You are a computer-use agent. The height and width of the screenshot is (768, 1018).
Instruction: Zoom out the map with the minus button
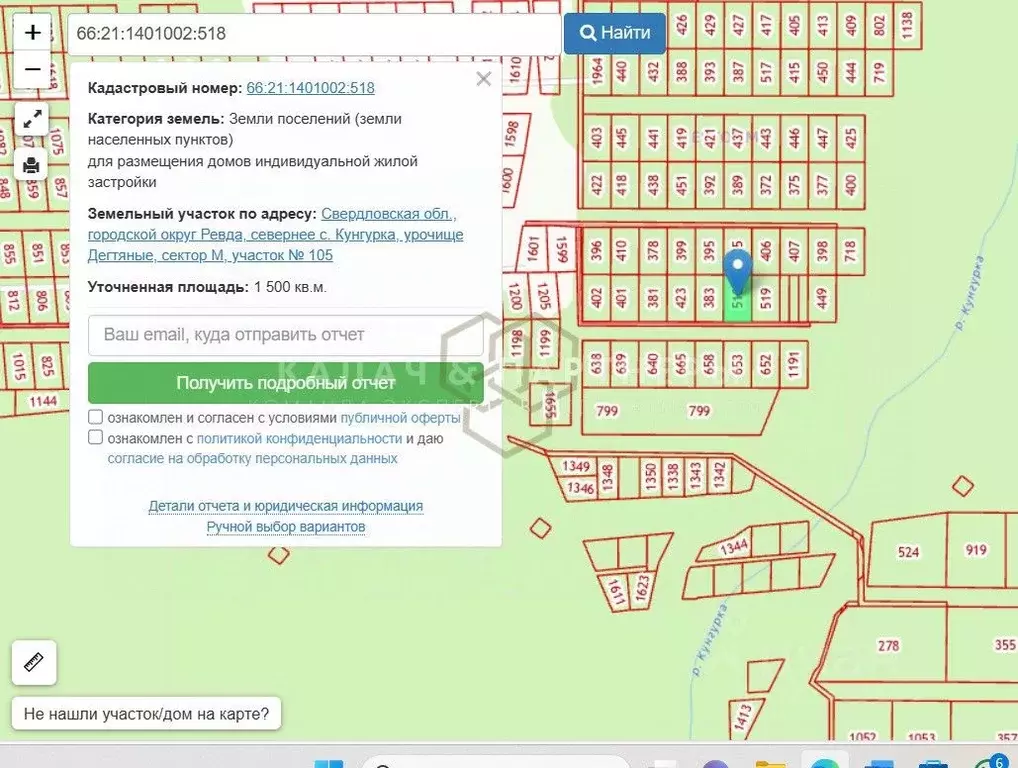click(x=33, y=69)
